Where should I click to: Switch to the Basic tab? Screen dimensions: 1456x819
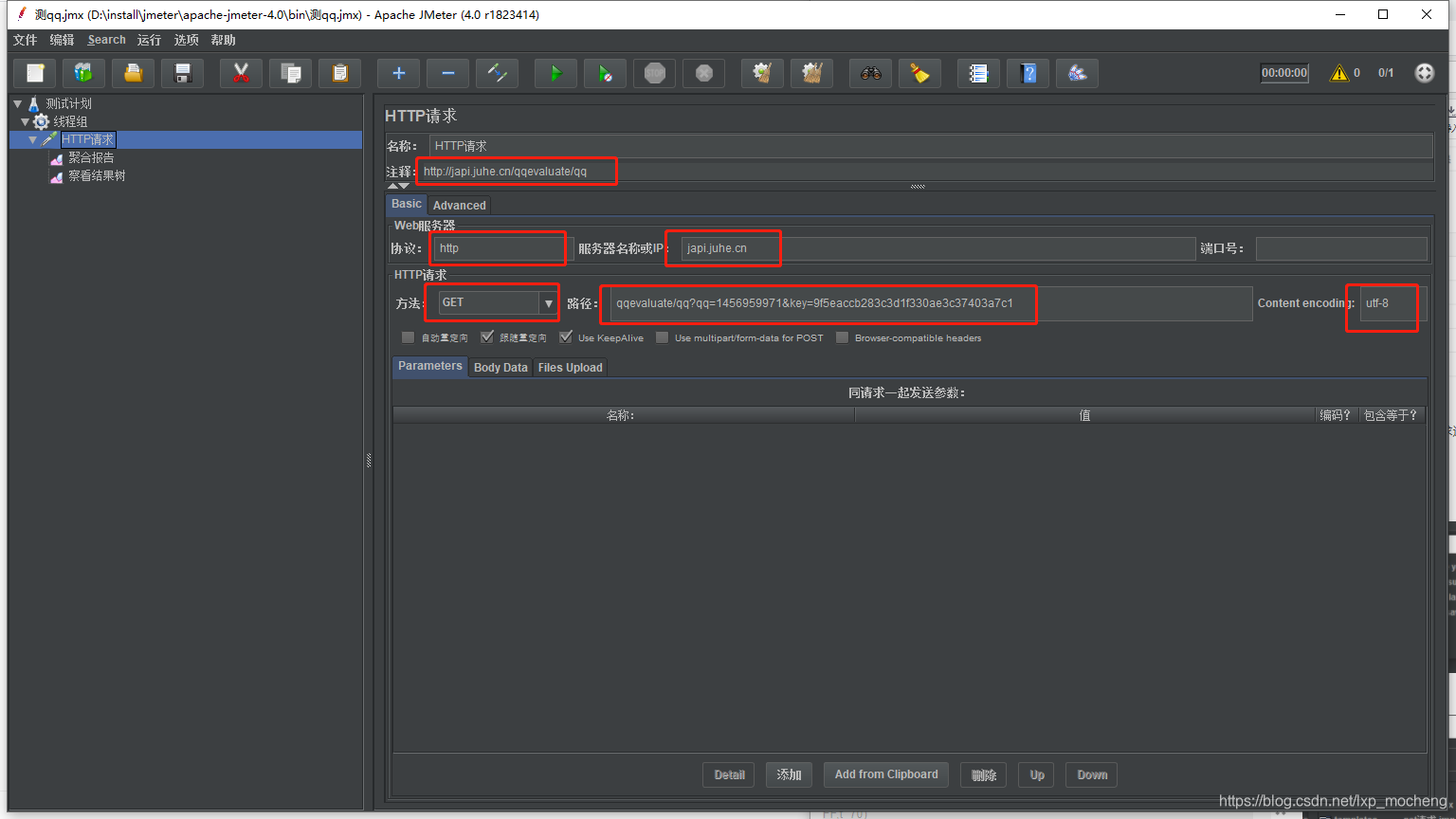(x=407, y=204)
